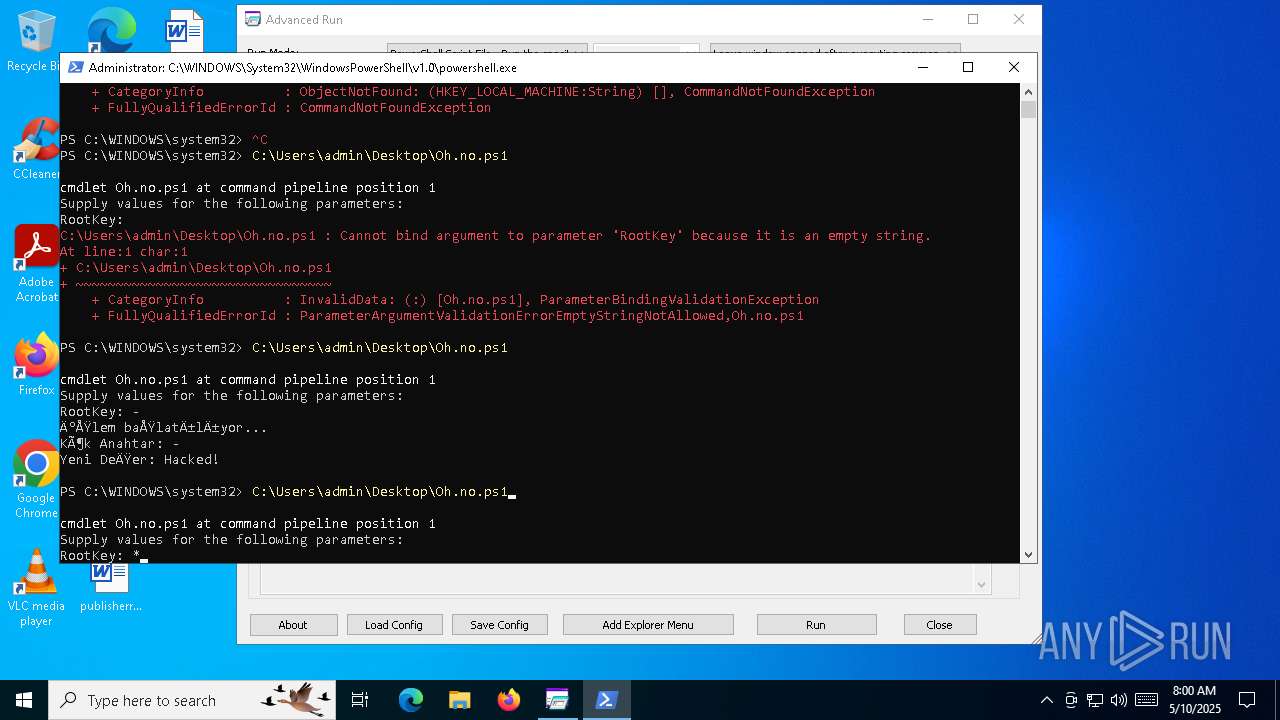Open the Windows Start menu
Screen dimensions: 1280x720
click(x=24, y=700)
